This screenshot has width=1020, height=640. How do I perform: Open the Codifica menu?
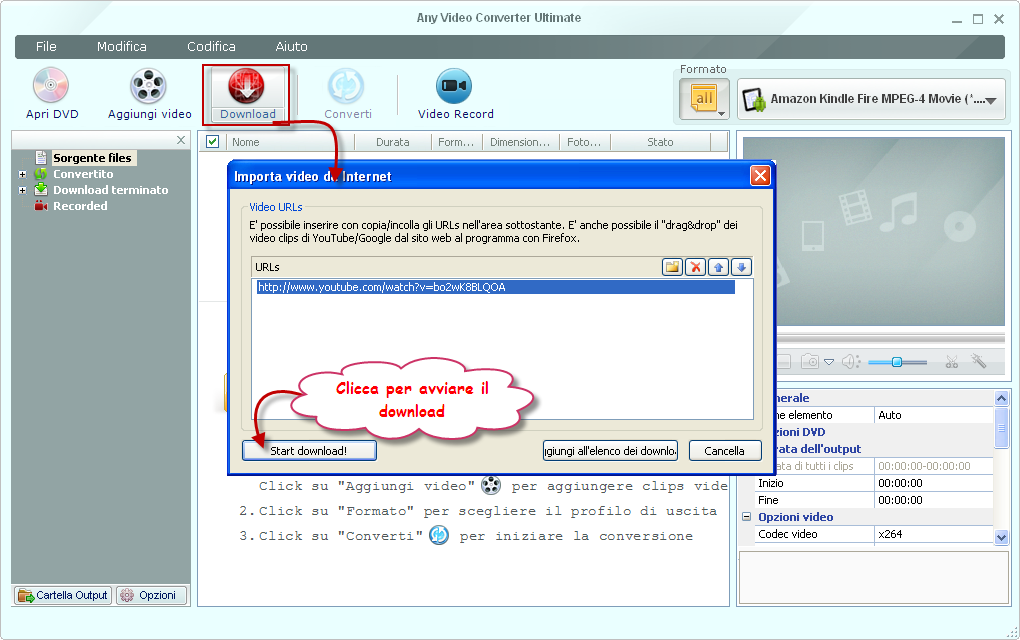pyautogui.click(x=211, y=47)
